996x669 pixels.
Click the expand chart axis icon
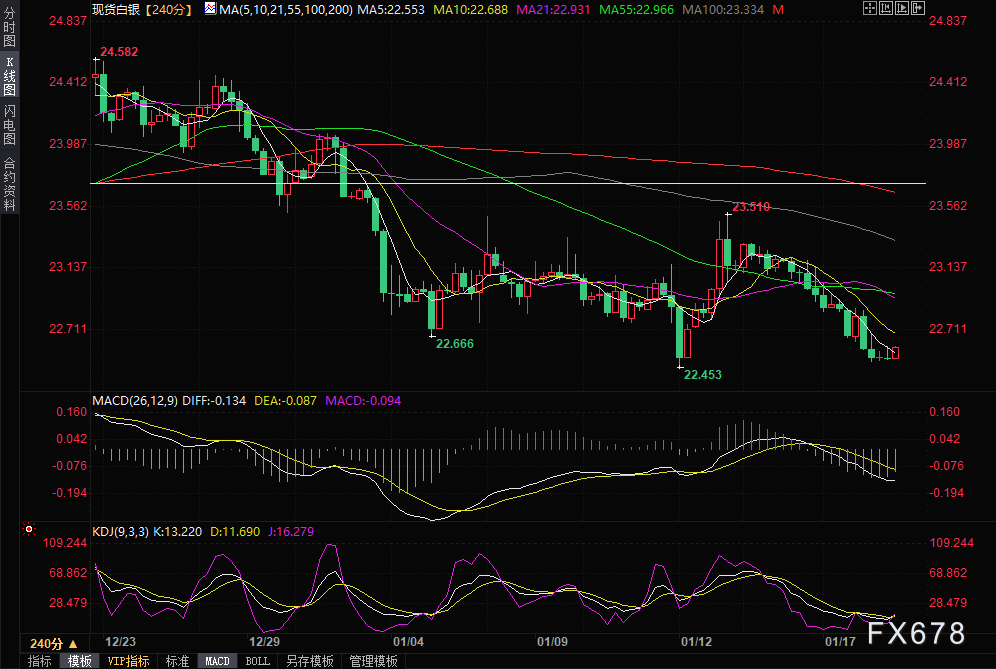tap(902, 8)
